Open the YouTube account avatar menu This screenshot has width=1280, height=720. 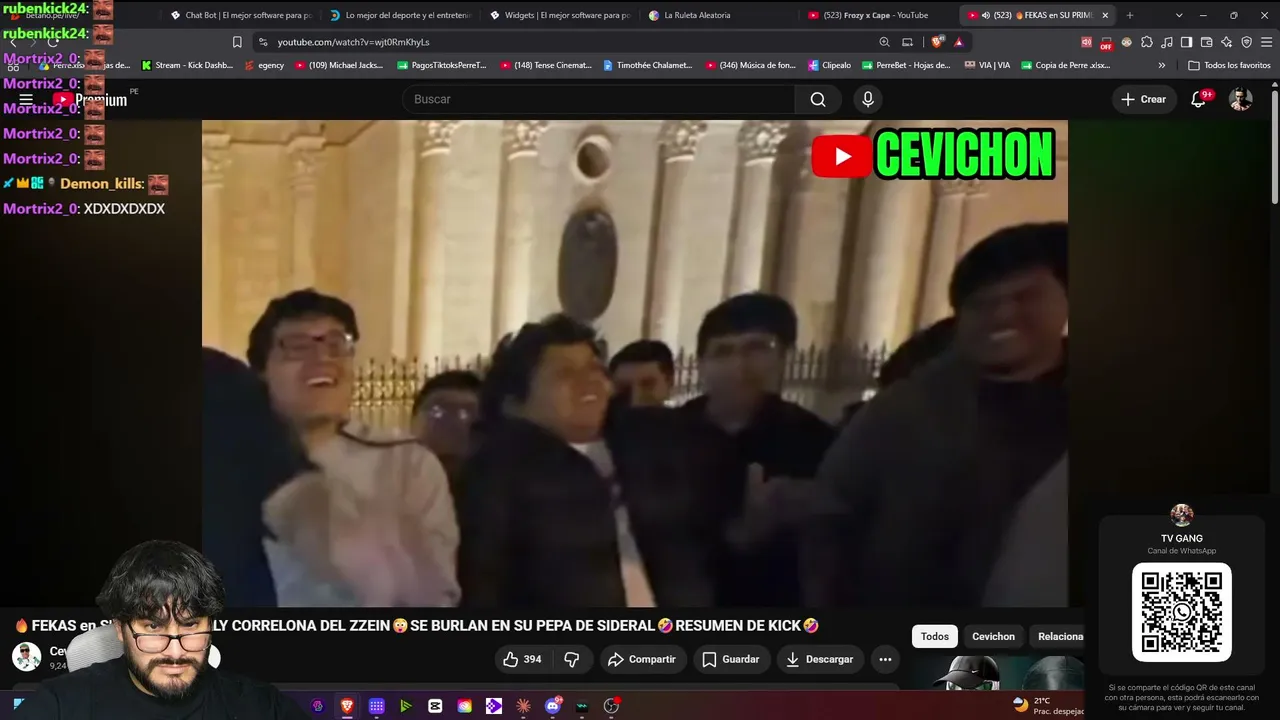pos(1241,99)
